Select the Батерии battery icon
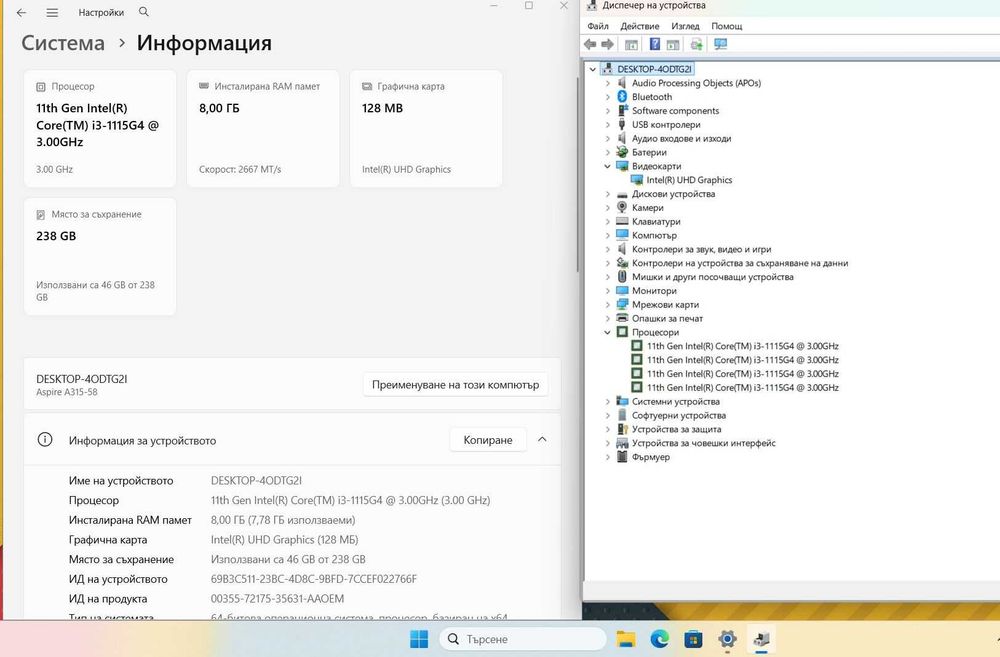The width and height of the screenshot is (1000, 657). (622, 152)
